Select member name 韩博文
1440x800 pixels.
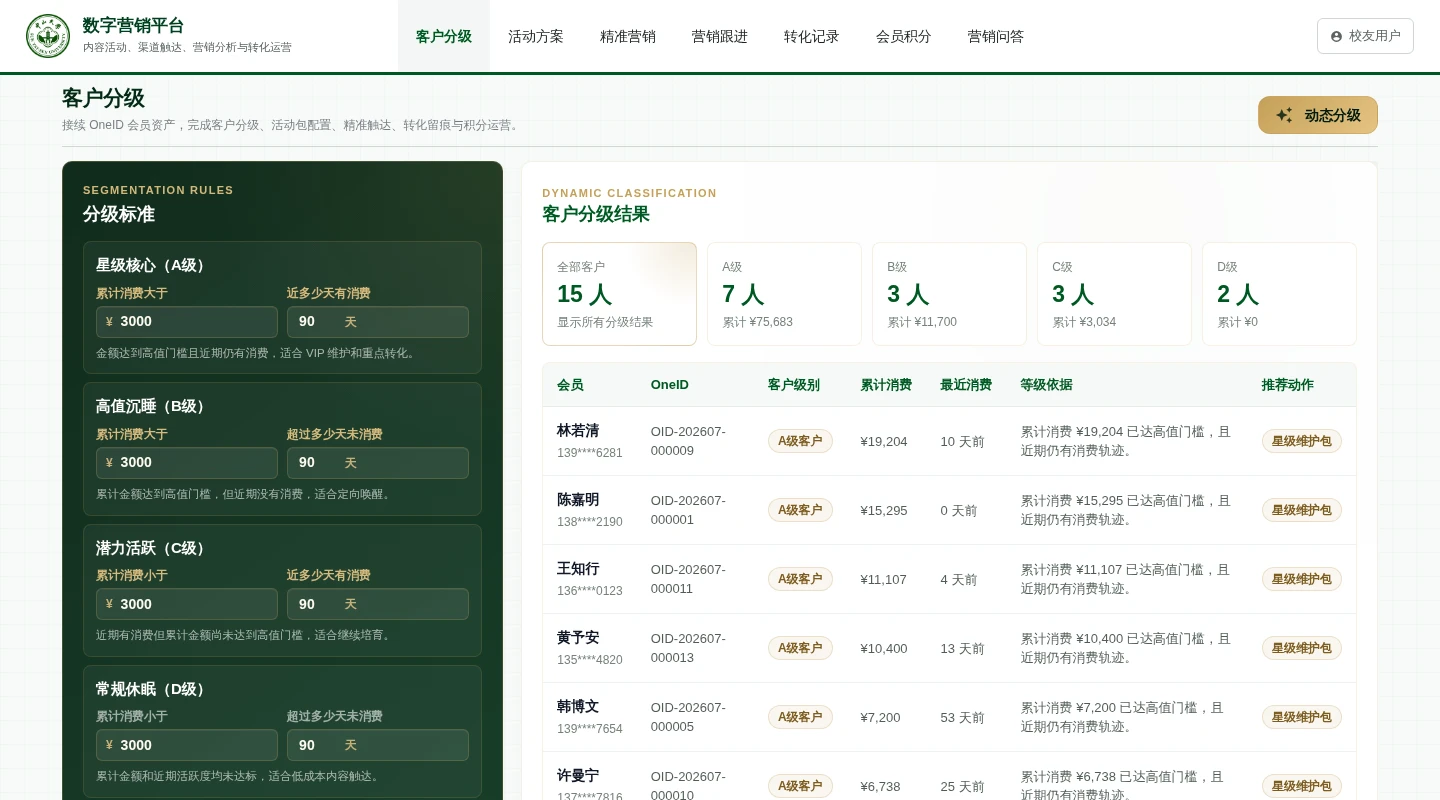coord(578,707)
